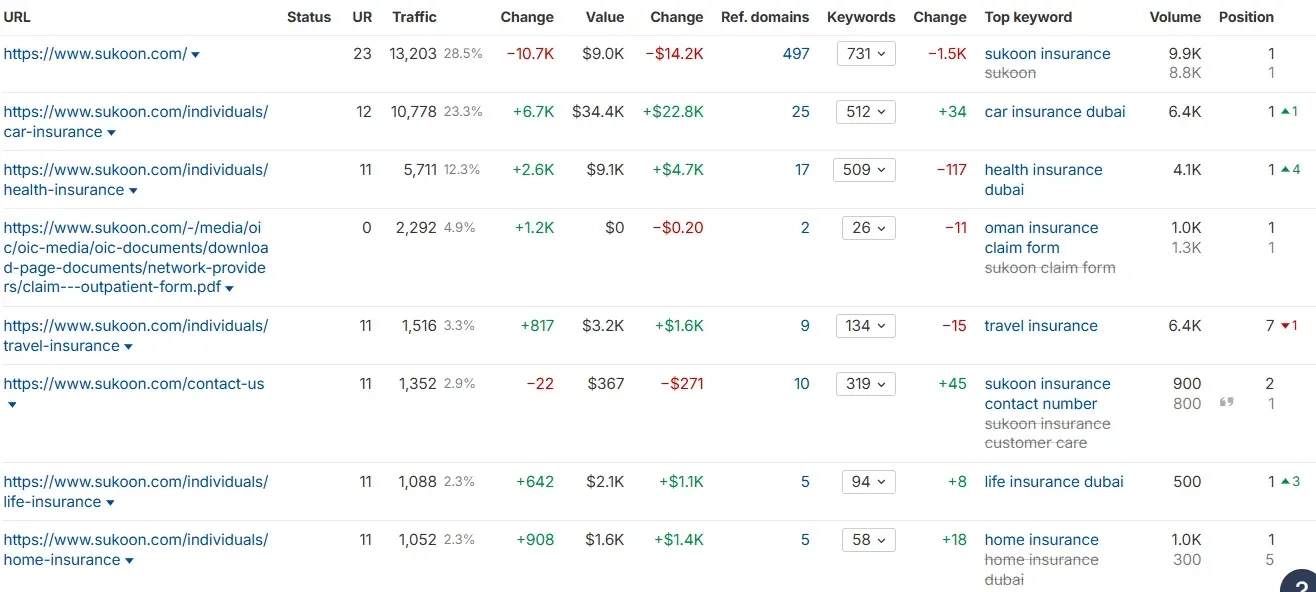The width and height of the screenshot is (1316, 592).
Task: Open the 26 keywords dropdown
Action: click(x=869, y=228)
